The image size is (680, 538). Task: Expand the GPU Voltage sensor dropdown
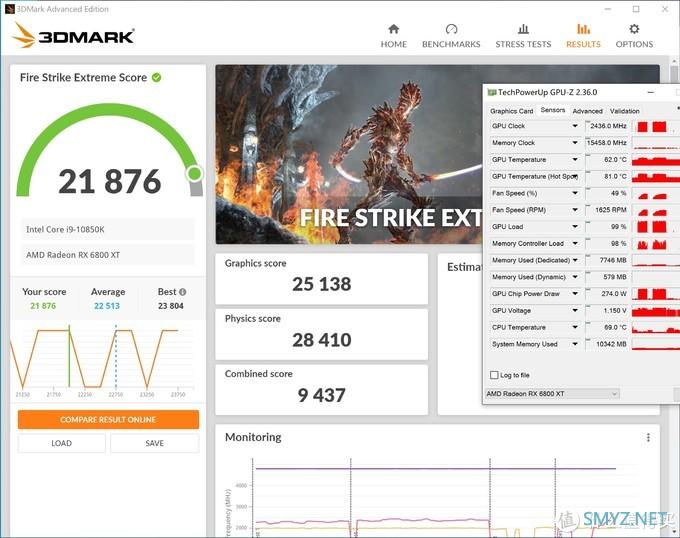575,311
